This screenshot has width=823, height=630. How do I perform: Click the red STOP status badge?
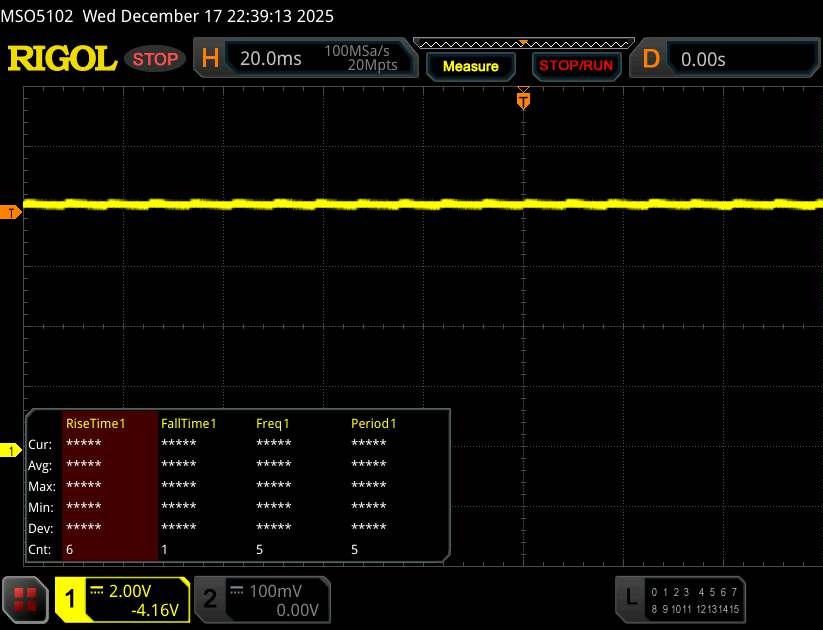pos(156,59)
